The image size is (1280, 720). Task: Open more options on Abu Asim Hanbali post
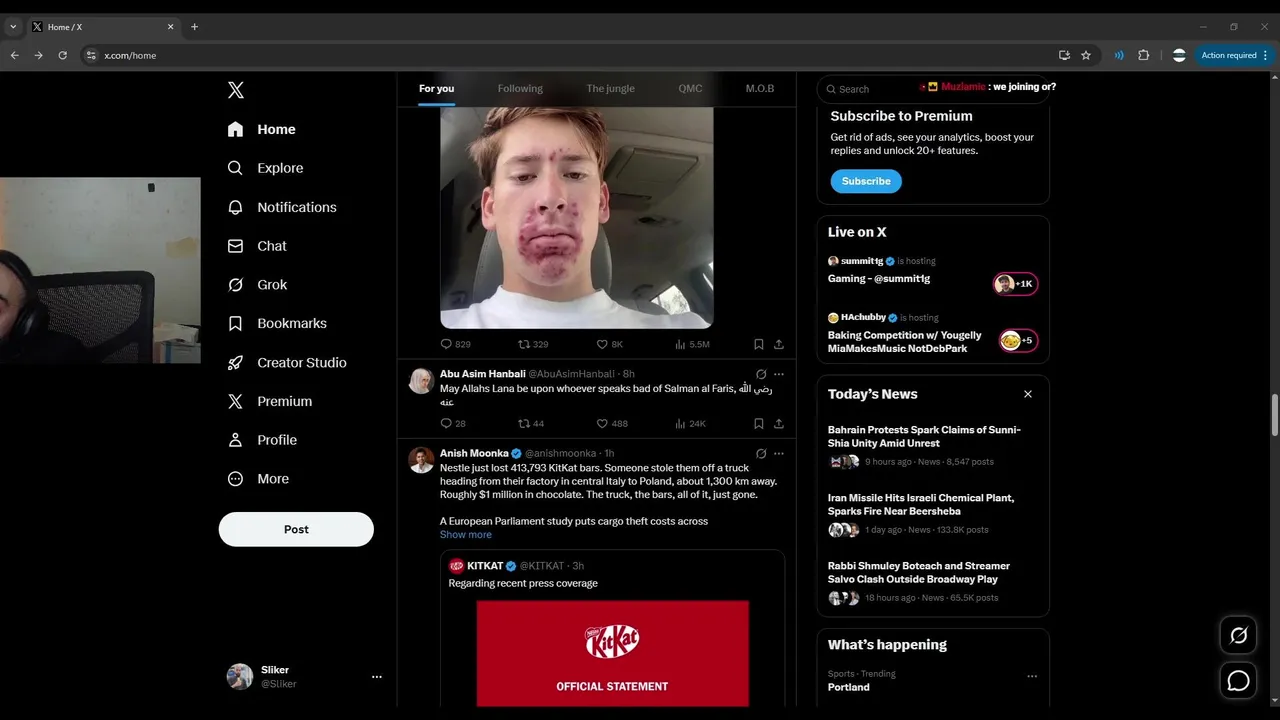point(779,374)
